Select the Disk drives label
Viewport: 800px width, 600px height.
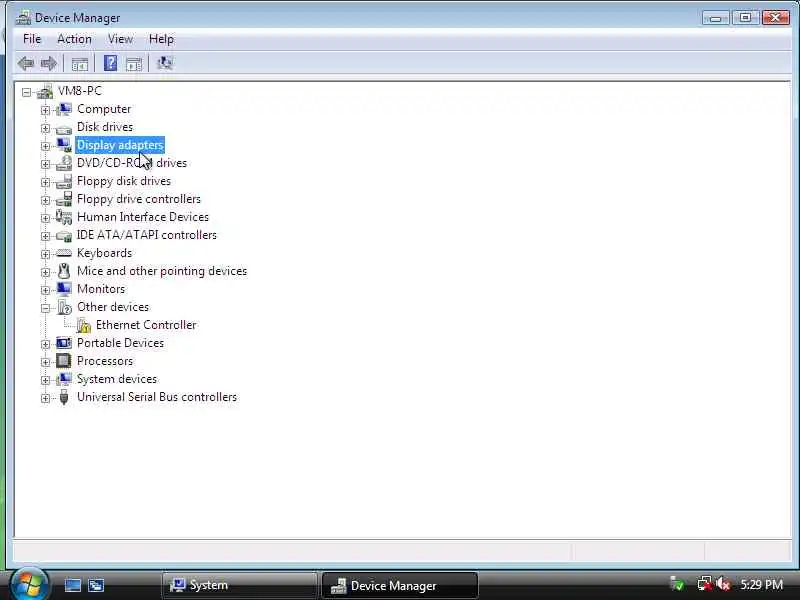coord(105,127)
